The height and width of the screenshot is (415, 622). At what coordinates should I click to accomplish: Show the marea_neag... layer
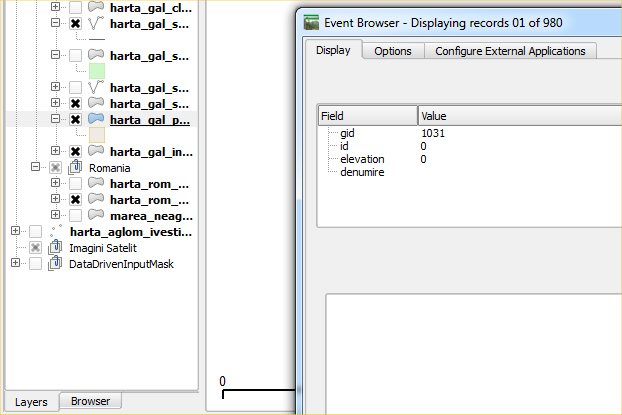(x=75, y=215)
